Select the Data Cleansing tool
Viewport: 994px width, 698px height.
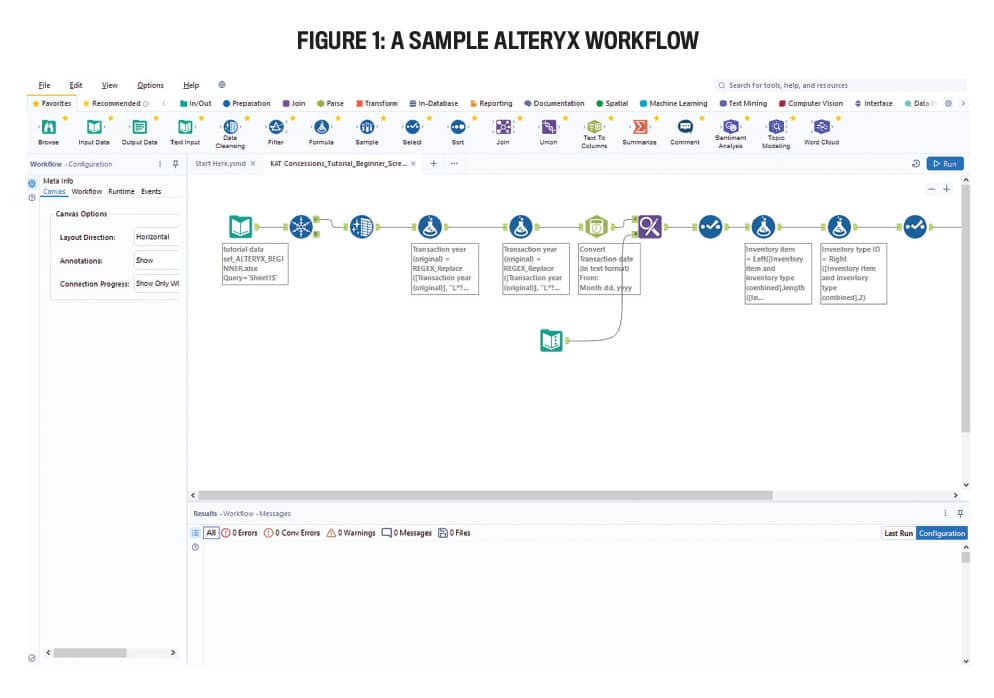pyautogui.click(x=230, y=128)
